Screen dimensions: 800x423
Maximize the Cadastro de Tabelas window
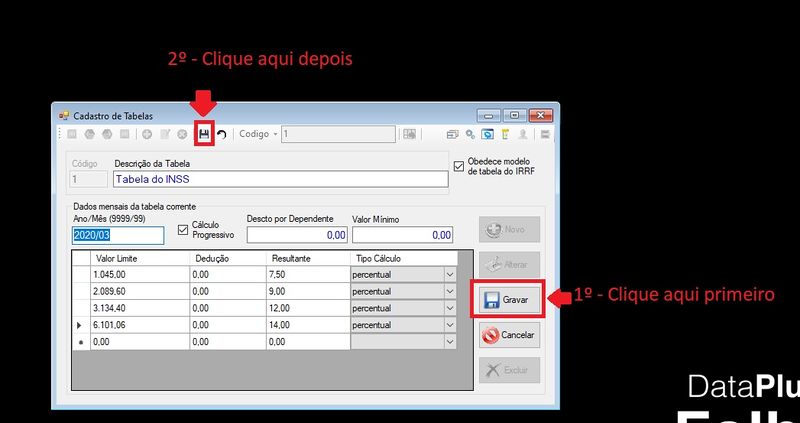514,116
